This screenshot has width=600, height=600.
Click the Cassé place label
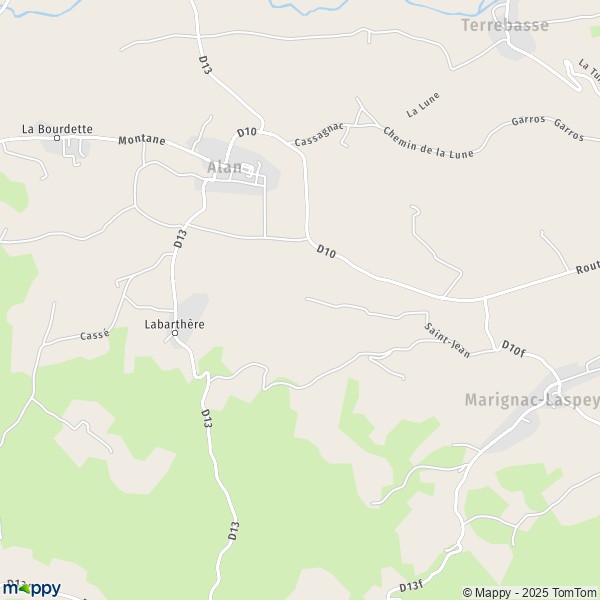tap(95, 335)
